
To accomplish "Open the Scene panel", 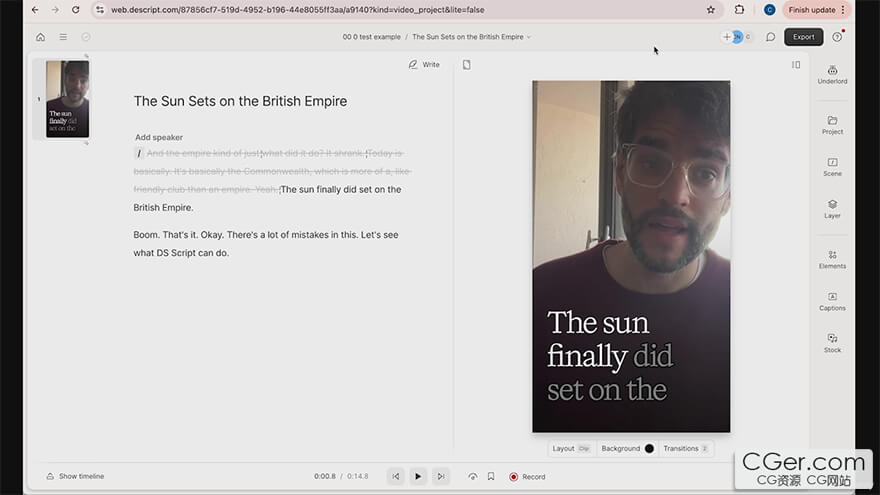I will pos(832,167).
